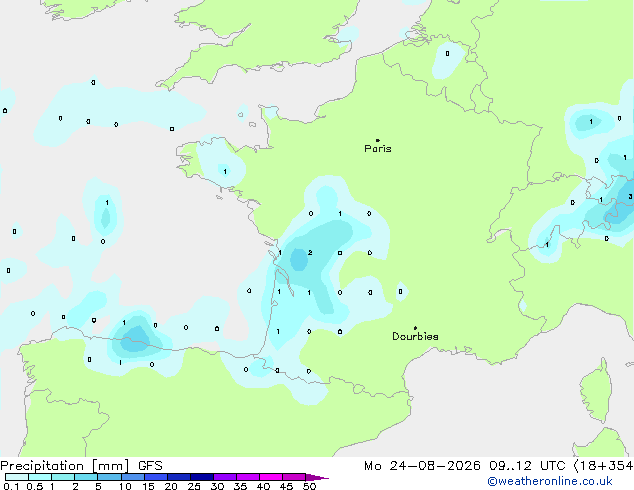Select the legend swatch between 15 and 20
Viewport: 634px width, 490px height.
(155, 477)
